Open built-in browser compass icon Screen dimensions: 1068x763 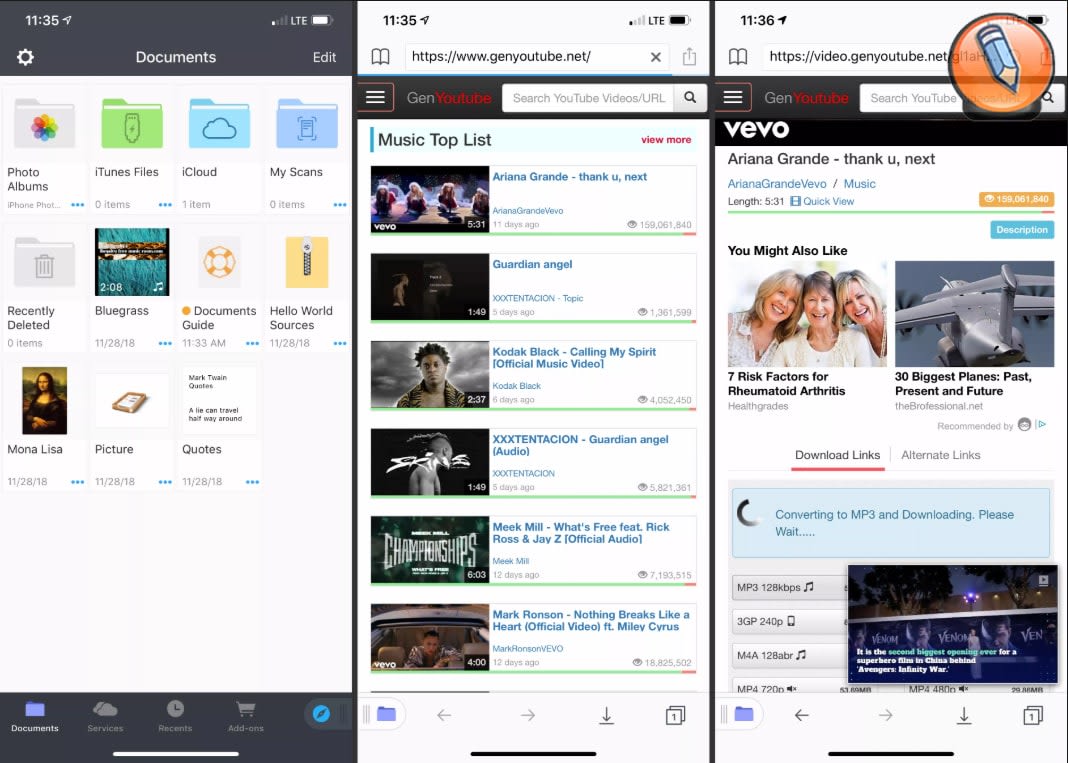(321, 714)
